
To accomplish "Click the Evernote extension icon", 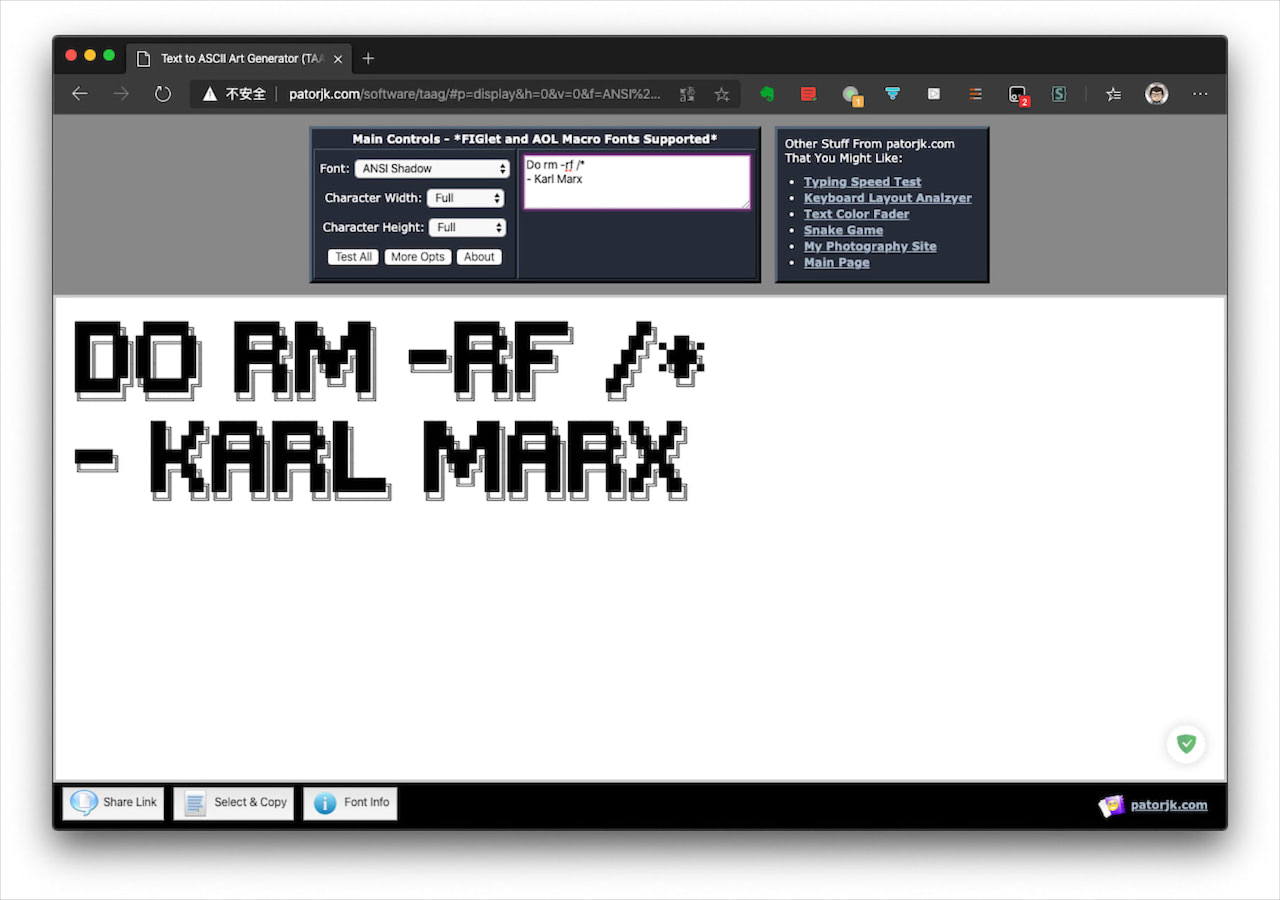I will tap(767, 94).
